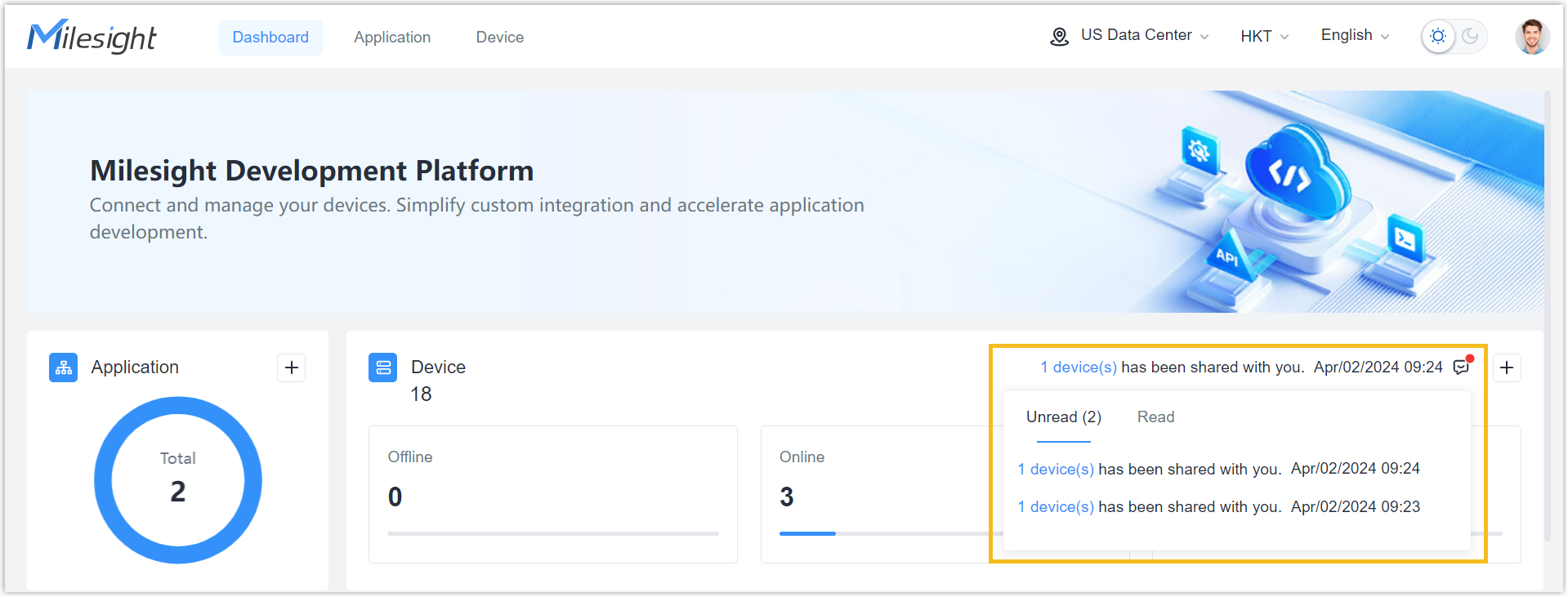The image size is (1568, 597).
Task: Click the Offline progress bar
Action: (553, 533)
